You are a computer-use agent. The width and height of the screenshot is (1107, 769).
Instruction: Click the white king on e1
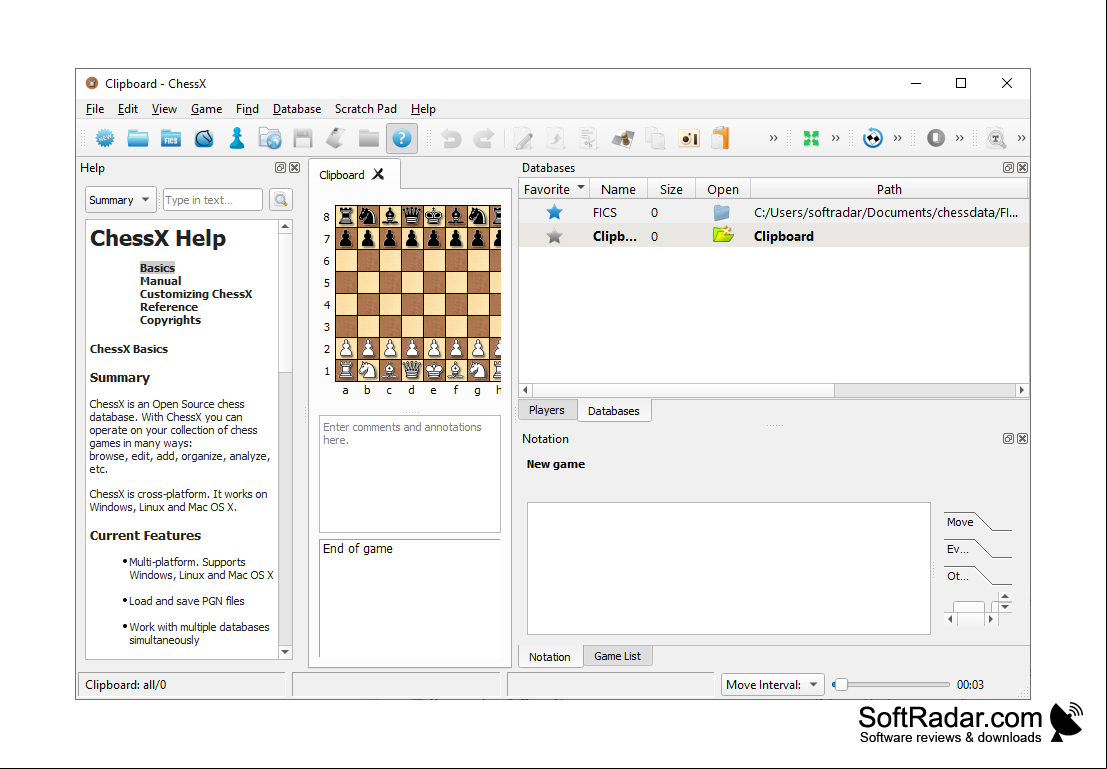(x=433, y=370)
